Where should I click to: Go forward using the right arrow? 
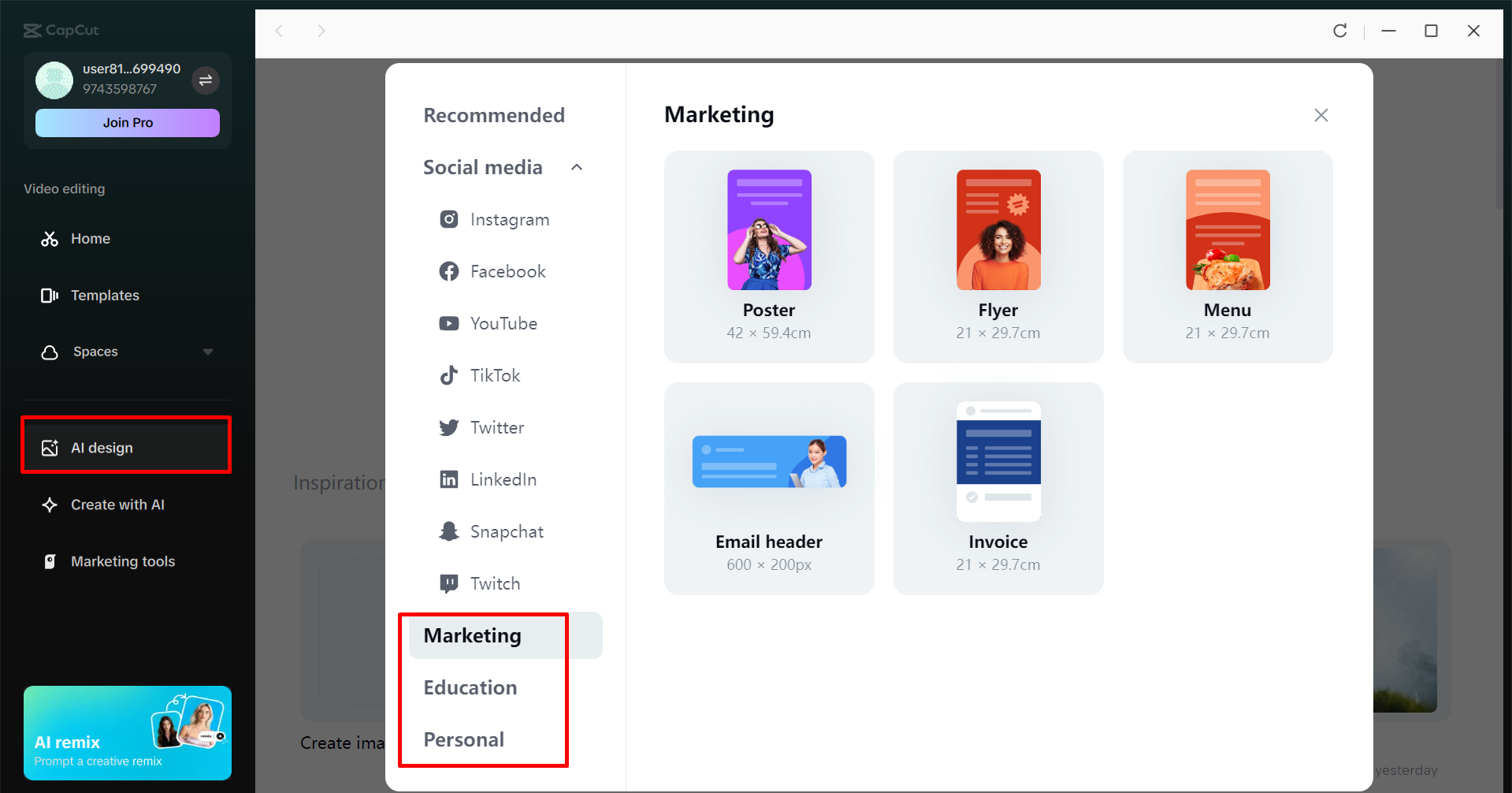click(x=321, y=31)
